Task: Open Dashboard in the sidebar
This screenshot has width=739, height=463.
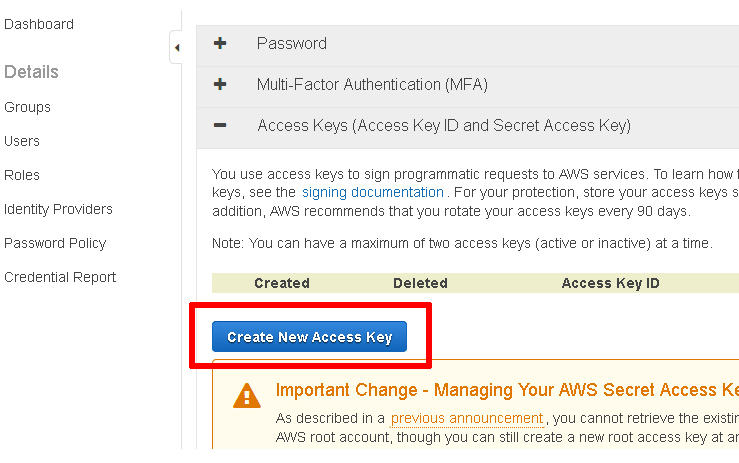Action: [39, 24]
